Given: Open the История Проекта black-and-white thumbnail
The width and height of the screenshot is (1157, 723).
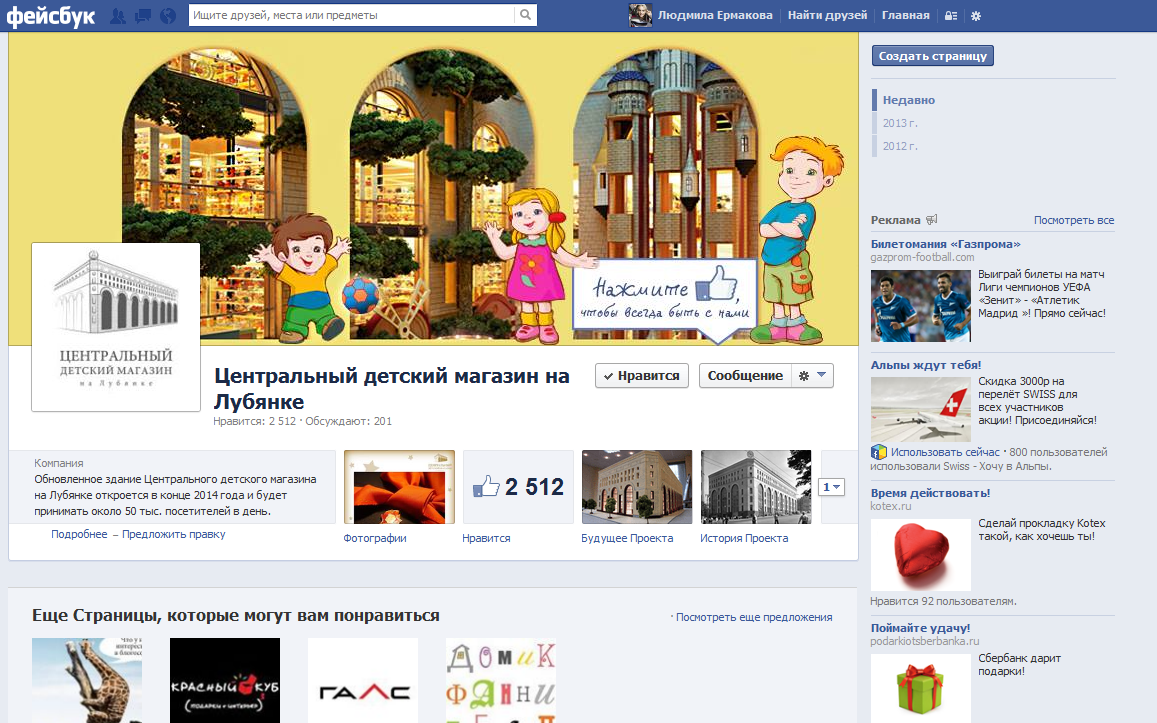Looking at the screenshot, I should click(x=756, y=487).
